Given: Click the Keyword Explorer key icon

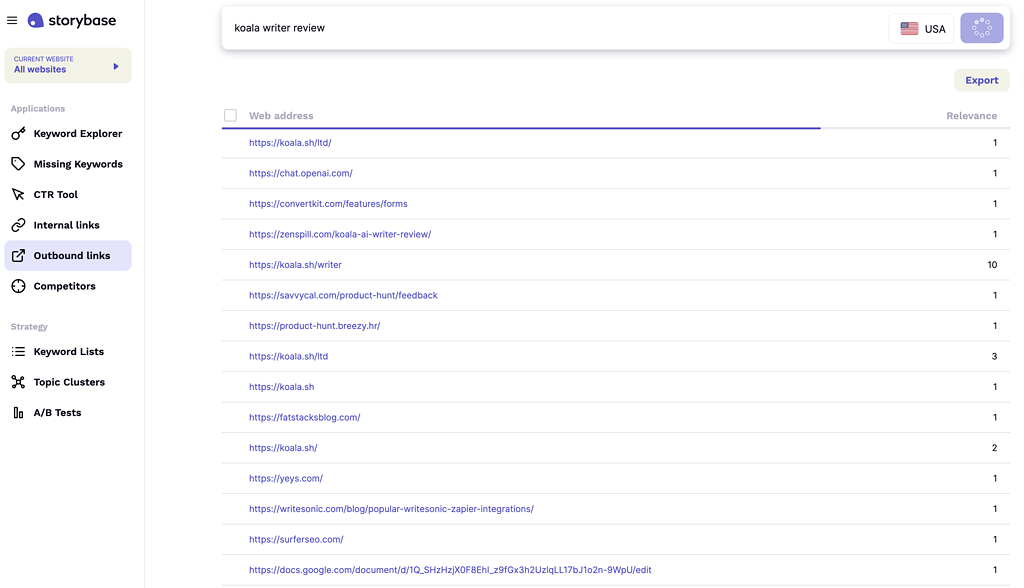Looking at the screenshot, I should 18,133.
